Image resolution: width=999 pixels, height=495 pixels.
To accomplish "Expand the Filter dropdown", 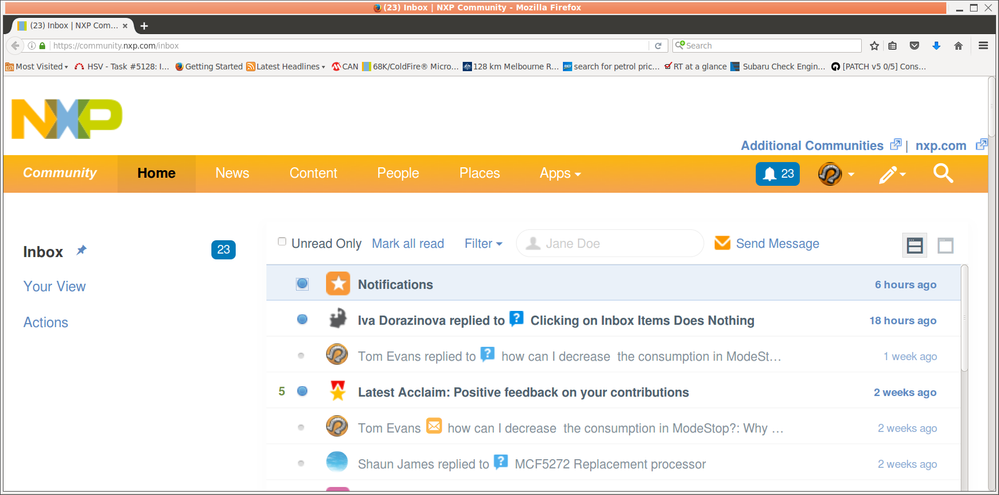I will click(484, 243).
